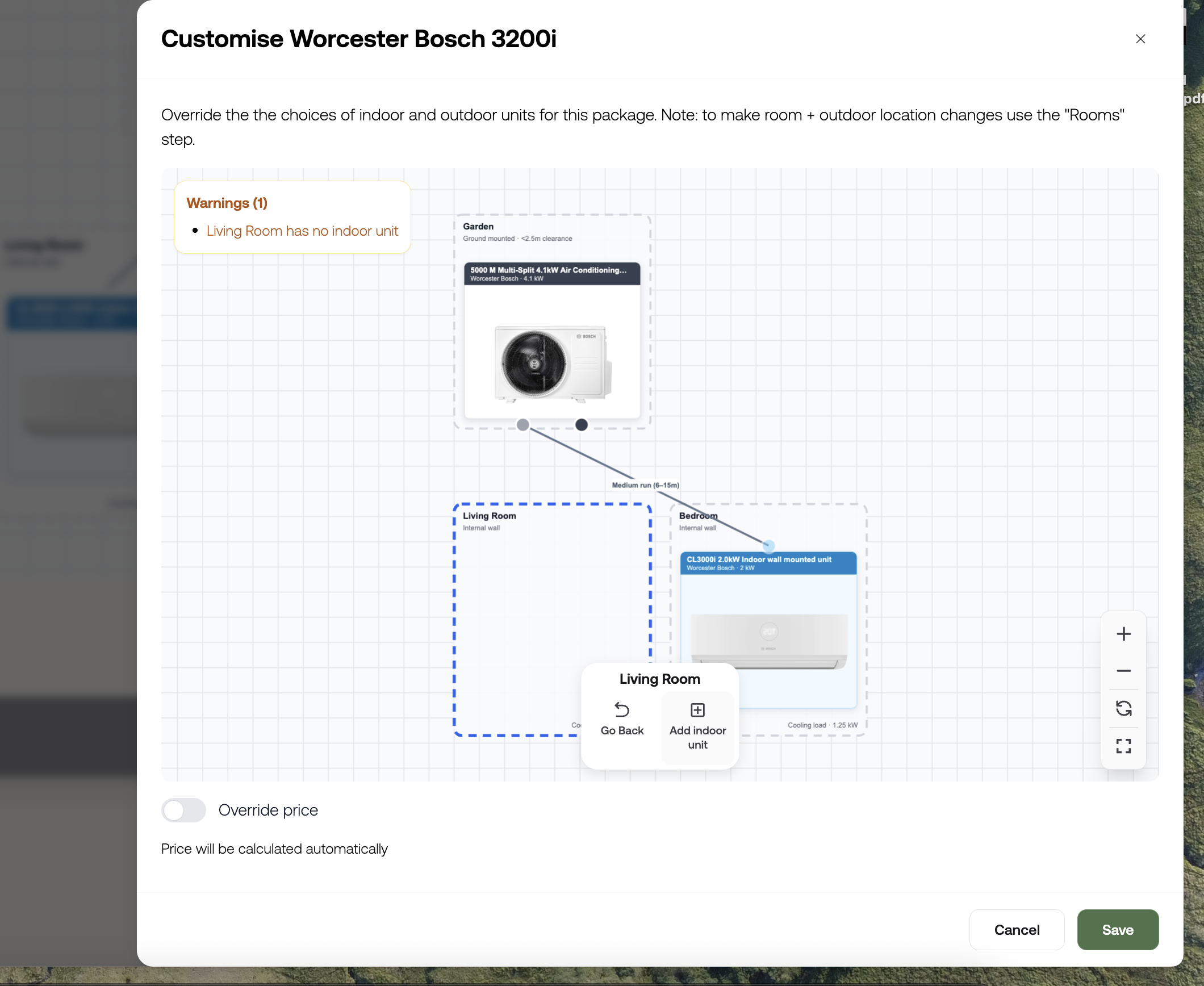Screen dimensions: 1204x986
Task: Click the Bedroom zone title
Action: 698,516
